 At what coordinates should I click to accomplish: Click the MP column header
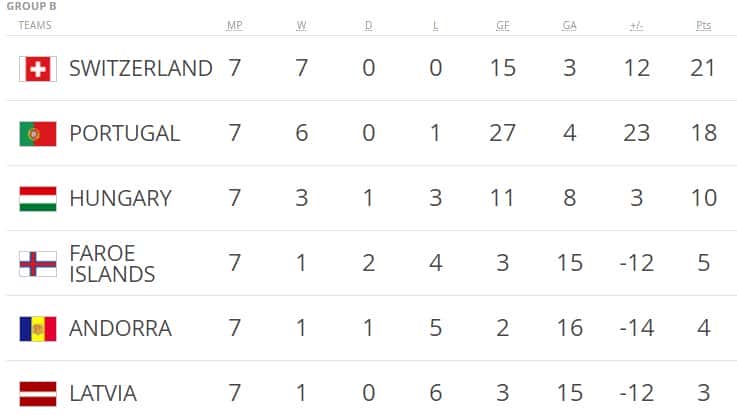235,25
